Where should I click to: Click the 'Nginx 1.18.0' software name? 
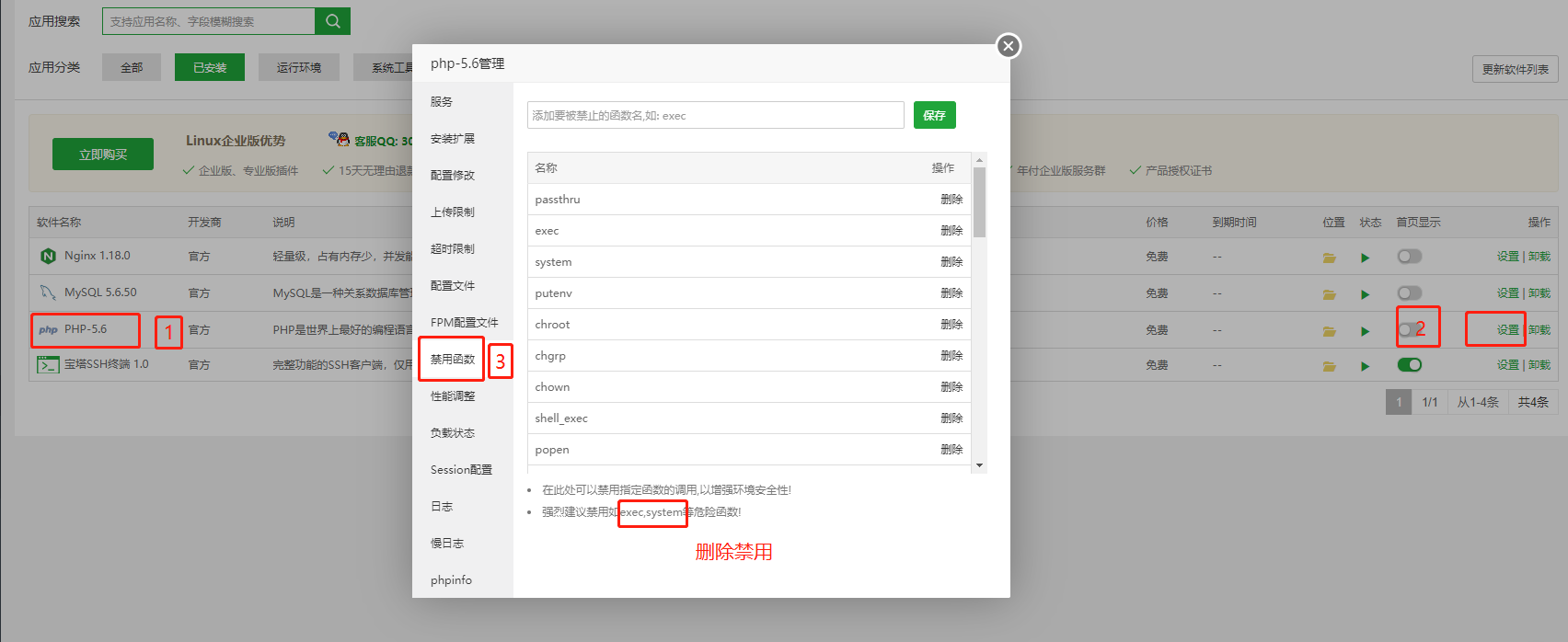pos(98,256)
